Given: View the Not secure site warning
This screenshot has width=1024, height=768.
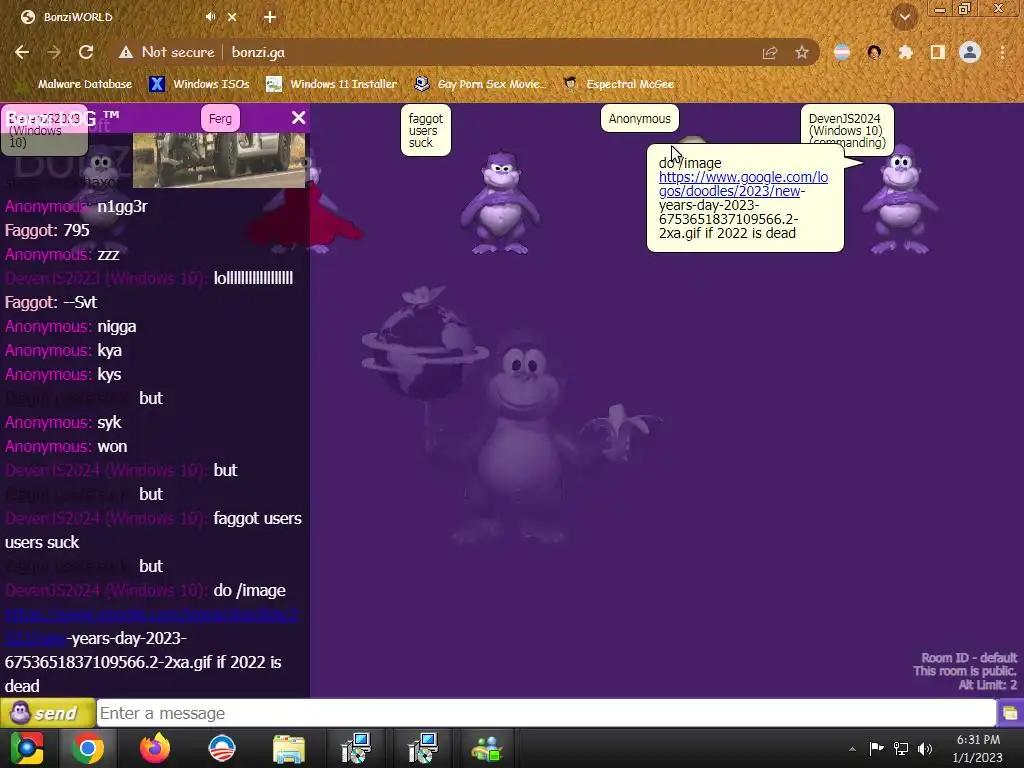Looking at the screenshot, I should pyautogui.click(x=167, y=52).
